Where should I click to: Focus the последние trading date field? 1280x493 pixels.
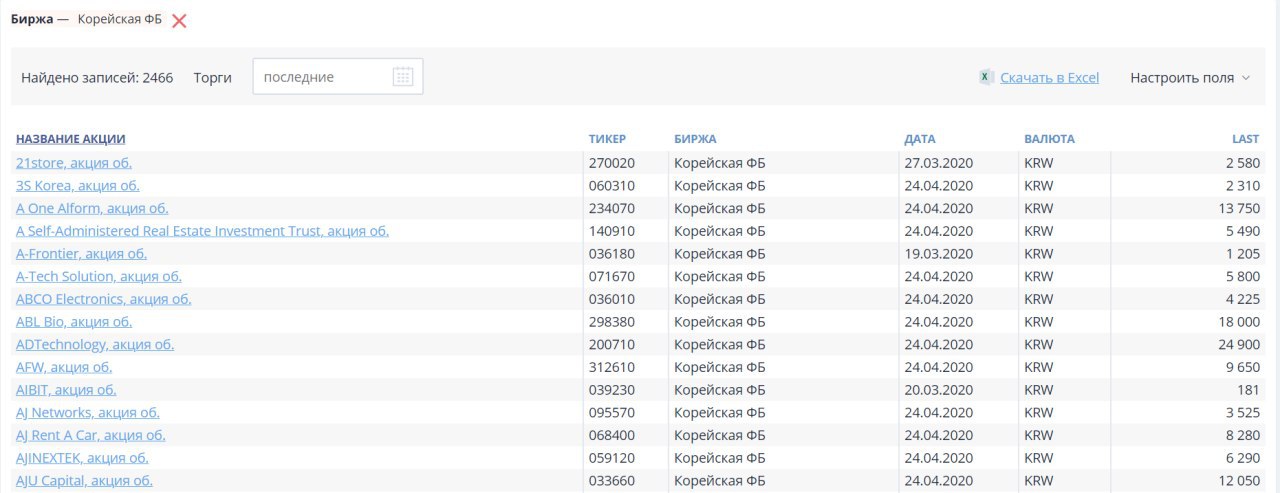[x=338, y=77]
